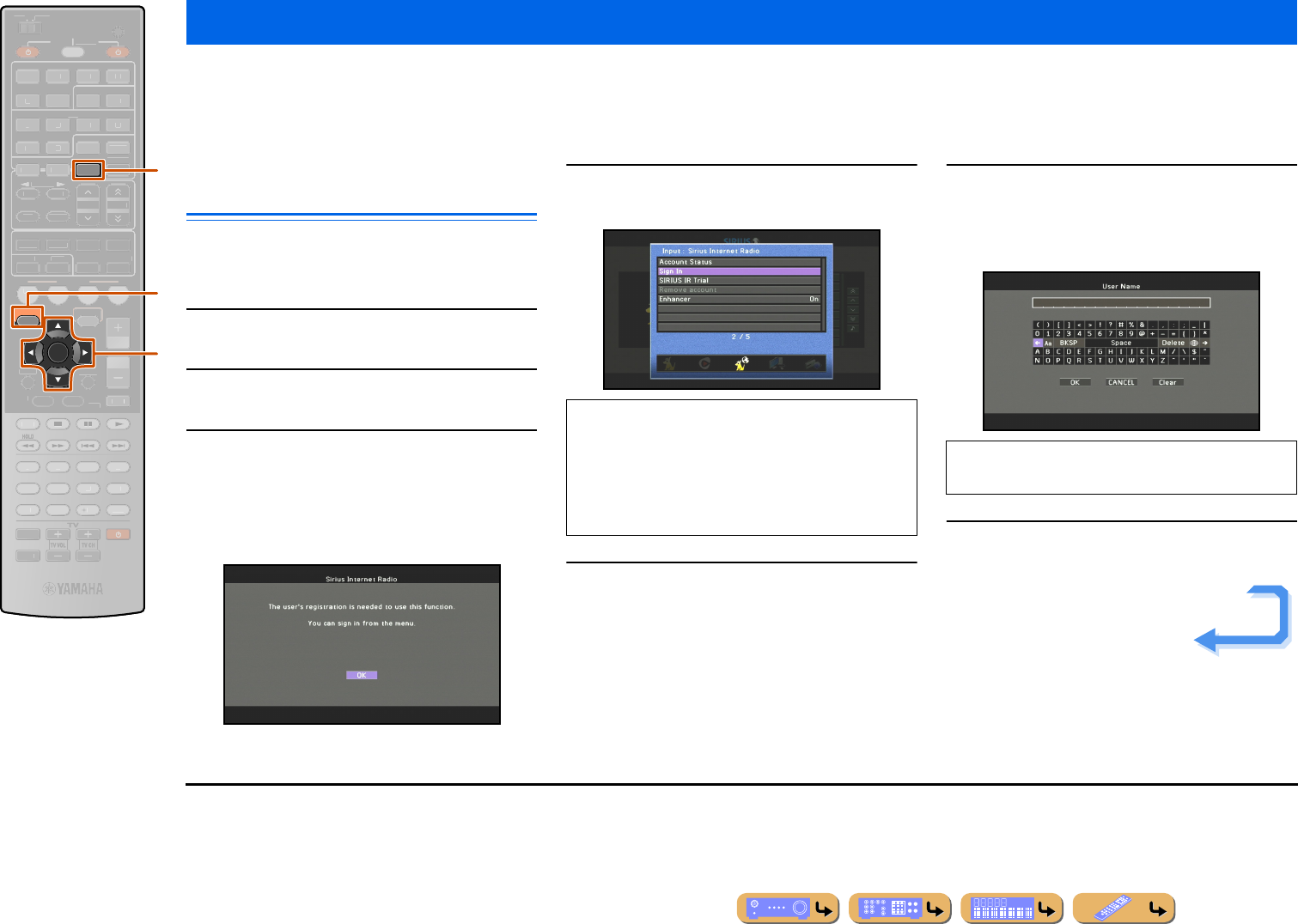1298x924 pixels.
Task: Select the round center button of the cursor pad
Action: 58,352
